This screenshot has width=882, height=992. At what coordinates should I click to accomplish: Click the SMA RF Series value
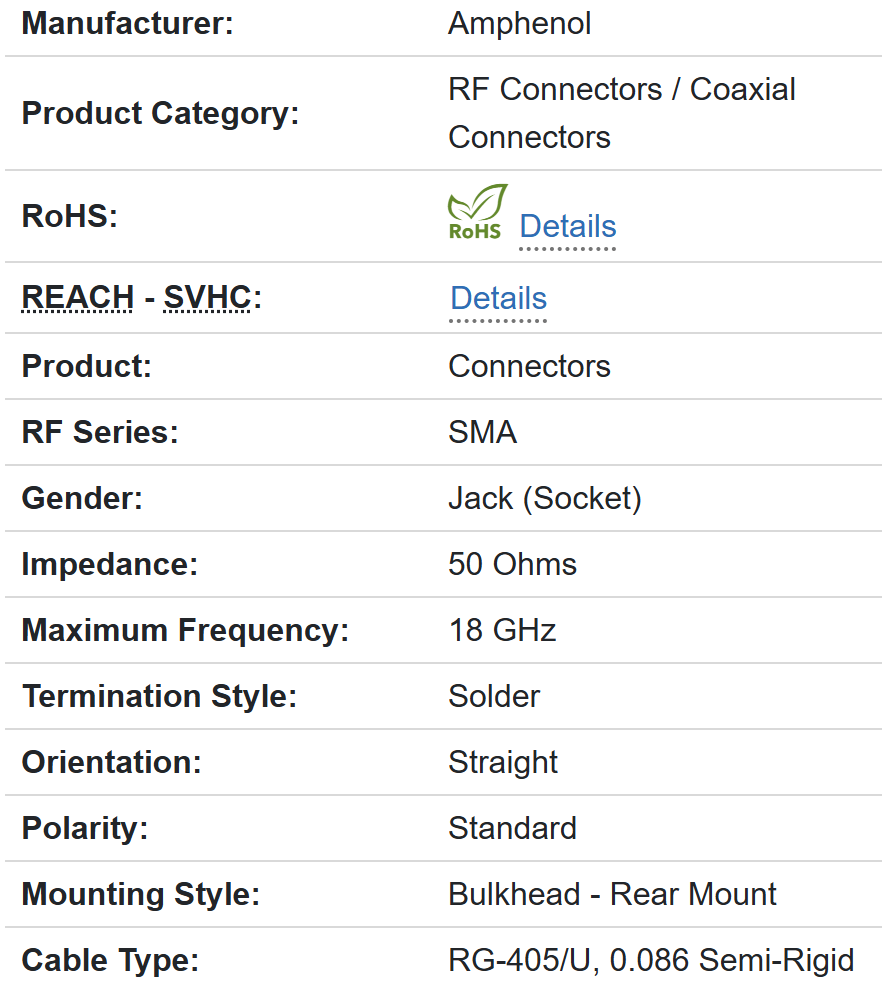[482, 433]
